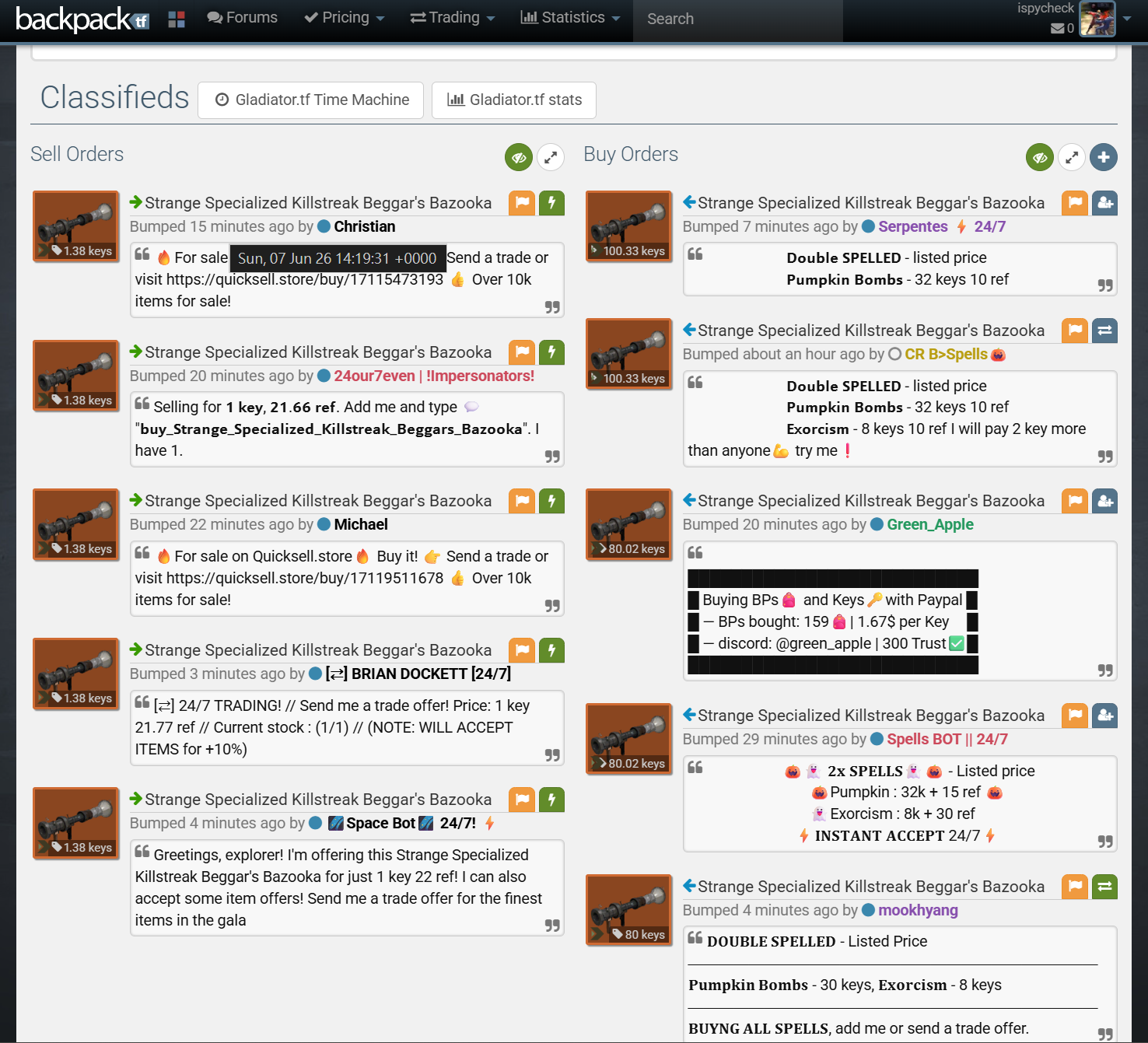1148x1043 pixels.
Task: Open the mail inbox envelope icon
Action: 1058,29
